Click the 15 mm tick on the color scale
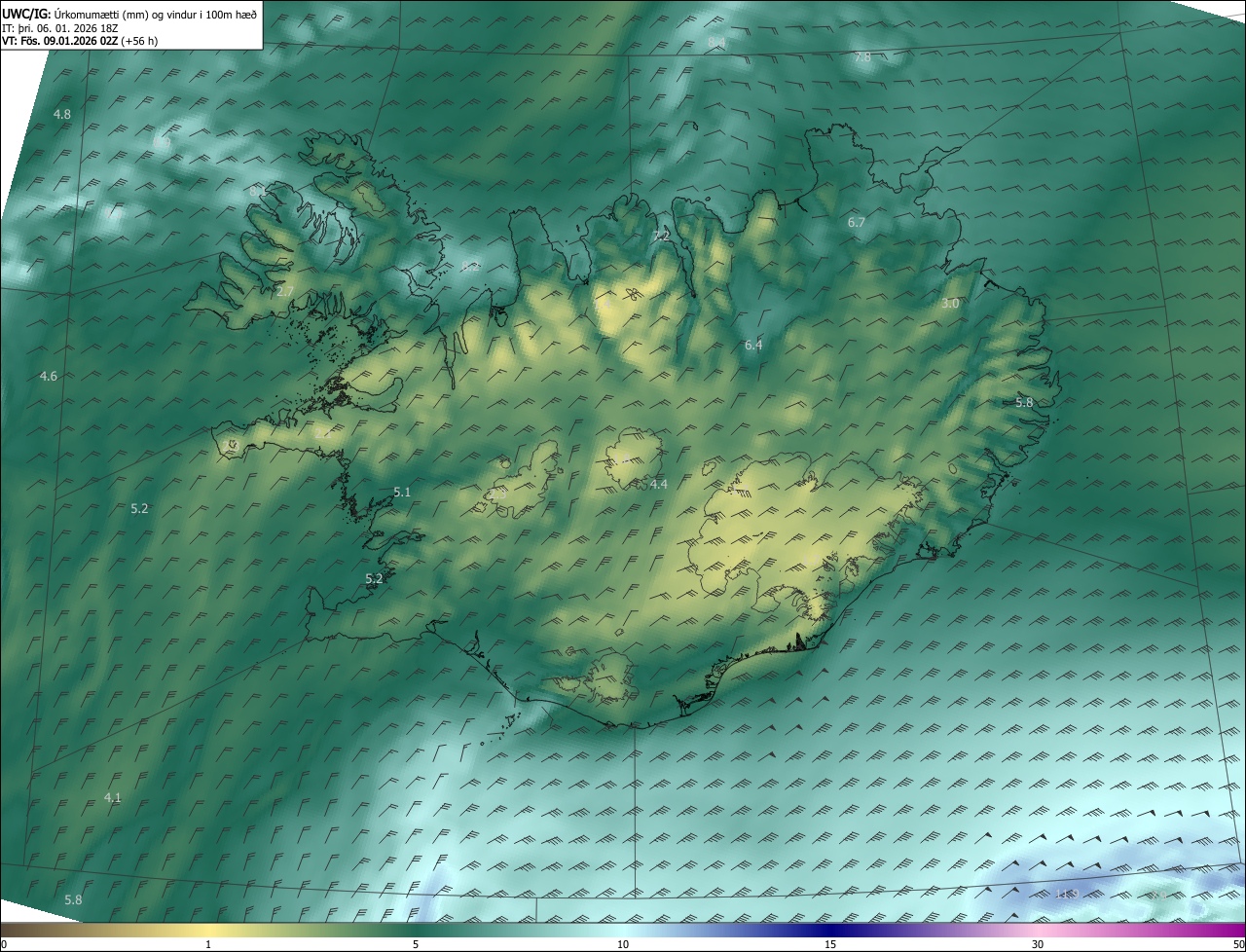Screen dimensions: 1246x952 (x=830, y=944)
